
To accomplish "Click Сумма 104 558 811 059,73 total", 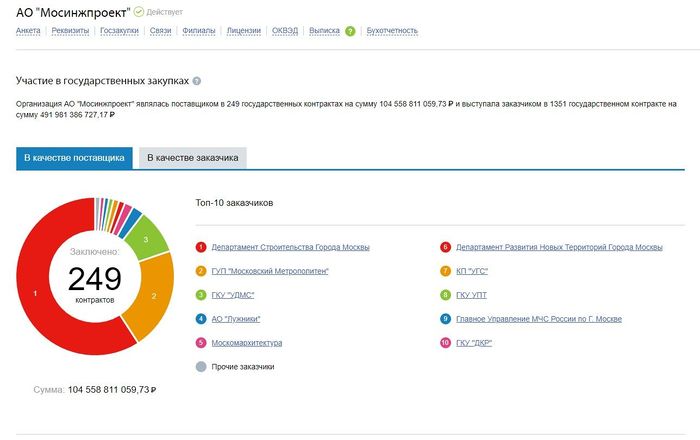I will tap(95, 390).
